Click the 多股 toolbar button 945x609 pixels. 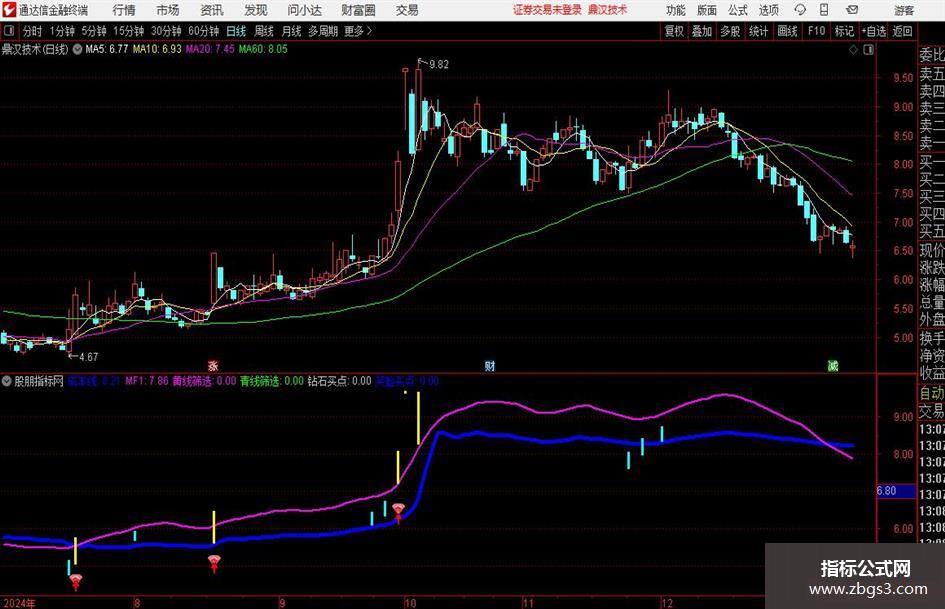tap(730, 31)
